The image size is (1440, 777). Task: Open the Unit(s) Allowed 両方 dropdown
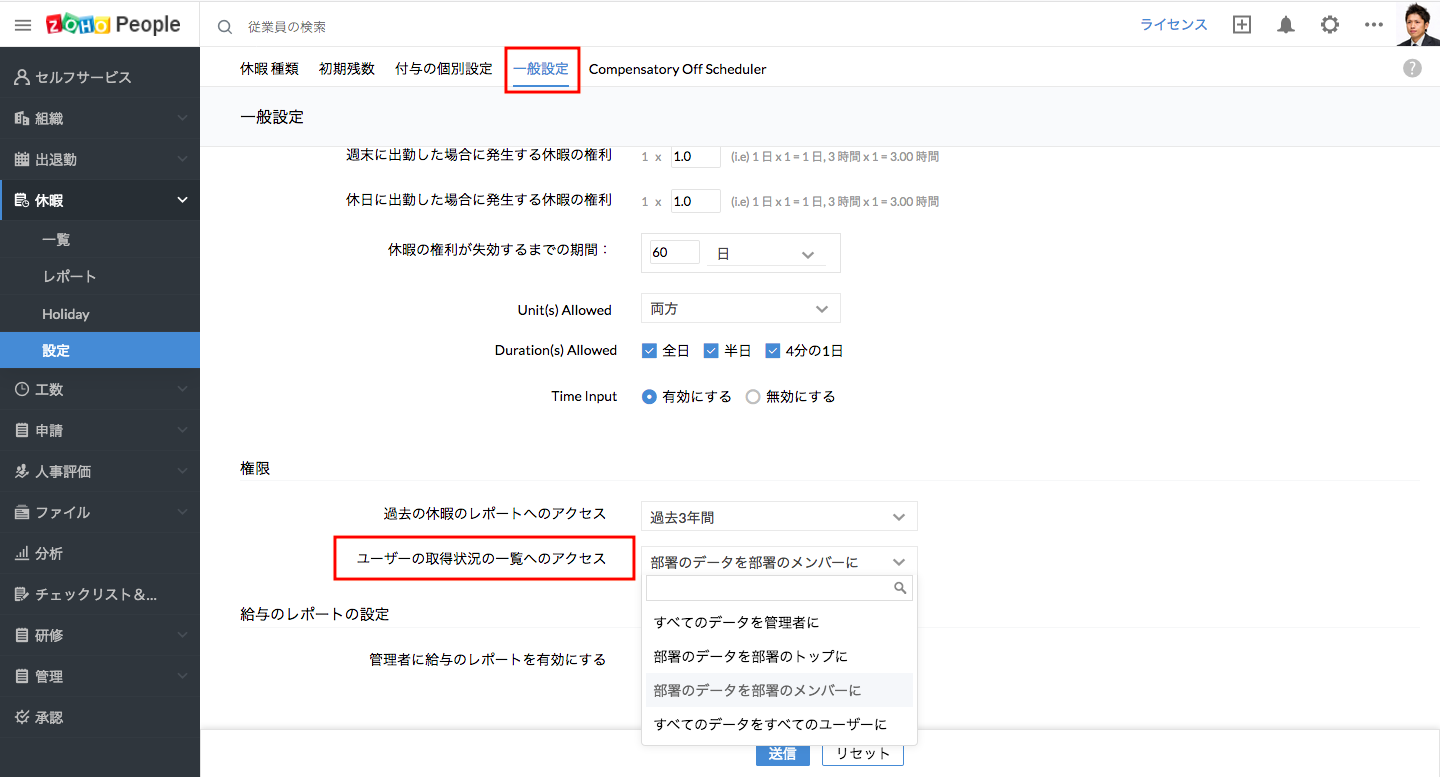click(740, 309)
